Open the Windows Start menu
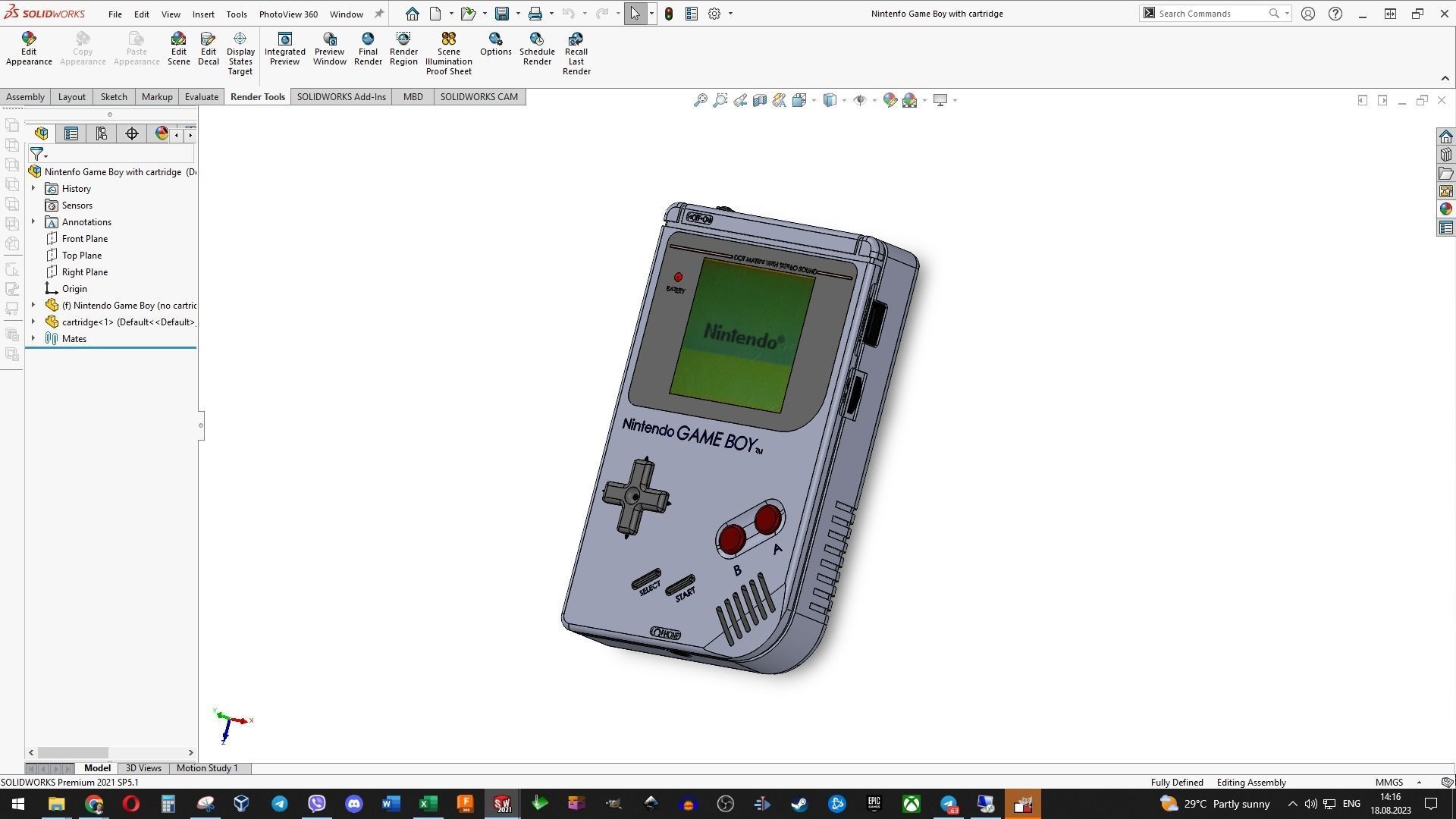This screenshot has height=819, width=1456. pyautogui.click(x=18, y=804)
